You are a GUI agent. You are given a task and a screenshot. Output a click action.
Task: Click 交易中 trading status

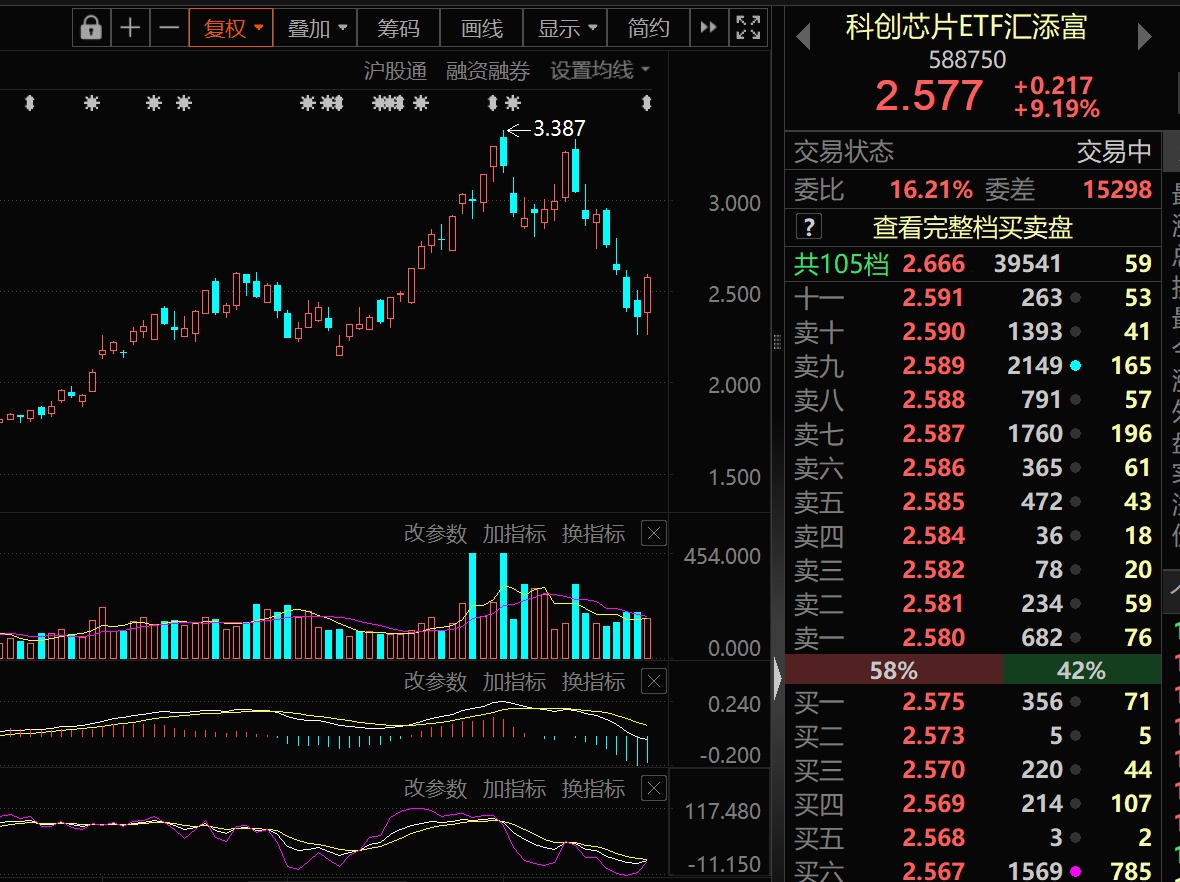point(1114,151)
